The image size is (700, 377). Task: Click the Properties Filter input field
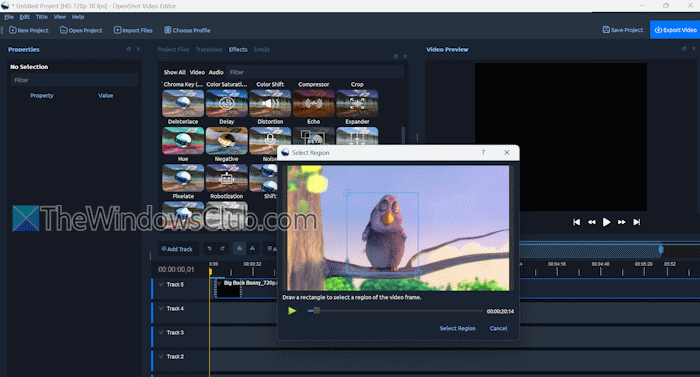[x=74, y=80]
